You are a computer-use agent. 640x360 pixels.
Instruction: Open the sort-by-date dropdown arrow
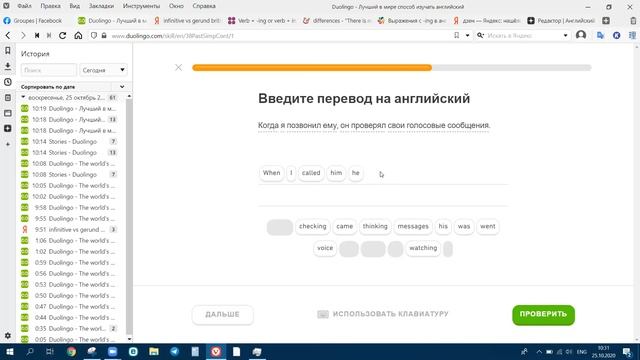coord(122,87)
